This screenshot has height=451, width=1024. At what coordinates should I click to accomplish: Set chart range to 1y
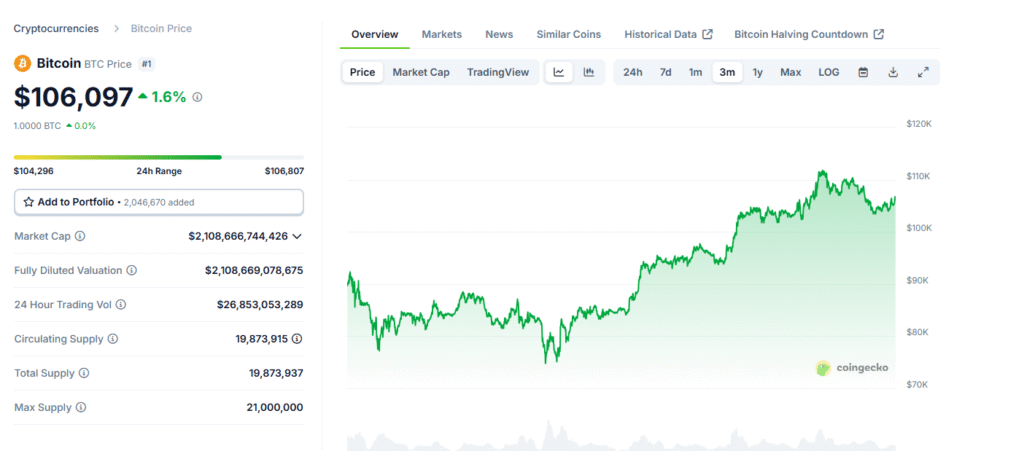[x=758, y=72]
